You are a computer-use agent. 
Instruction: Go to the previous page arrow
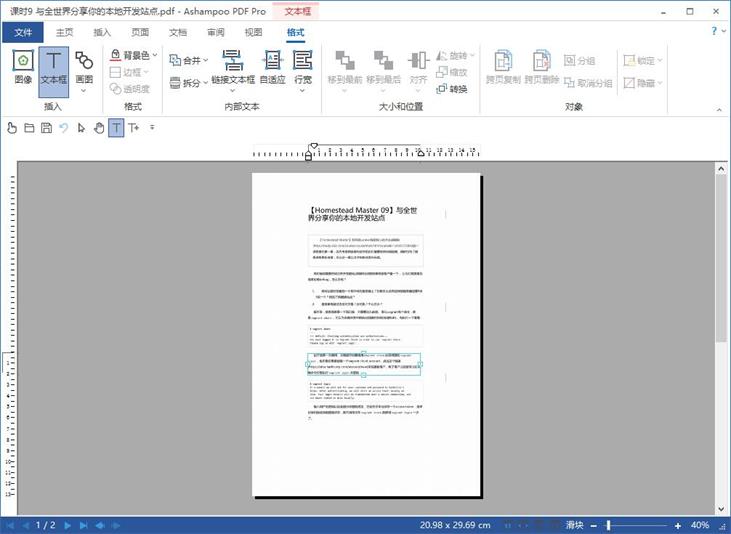[26, 525]
